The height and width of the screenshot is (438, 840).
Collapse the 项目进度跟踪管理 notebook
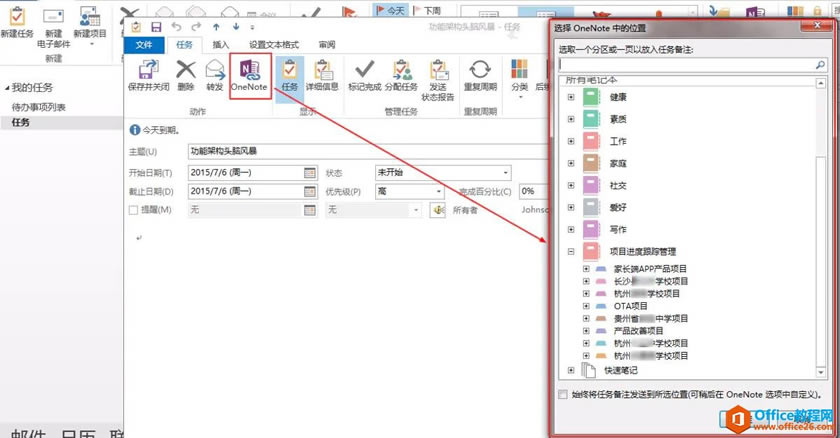pos(571,251)
